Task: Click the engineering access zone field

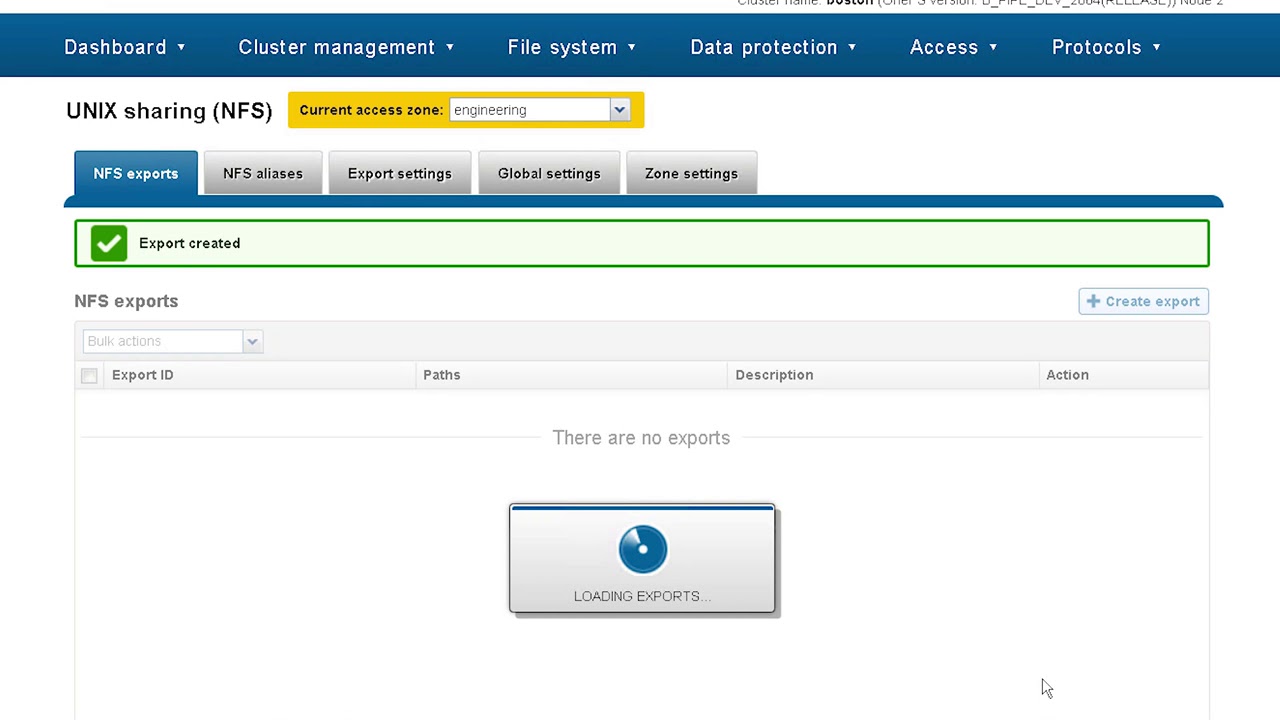Action: tap(529, 110)
